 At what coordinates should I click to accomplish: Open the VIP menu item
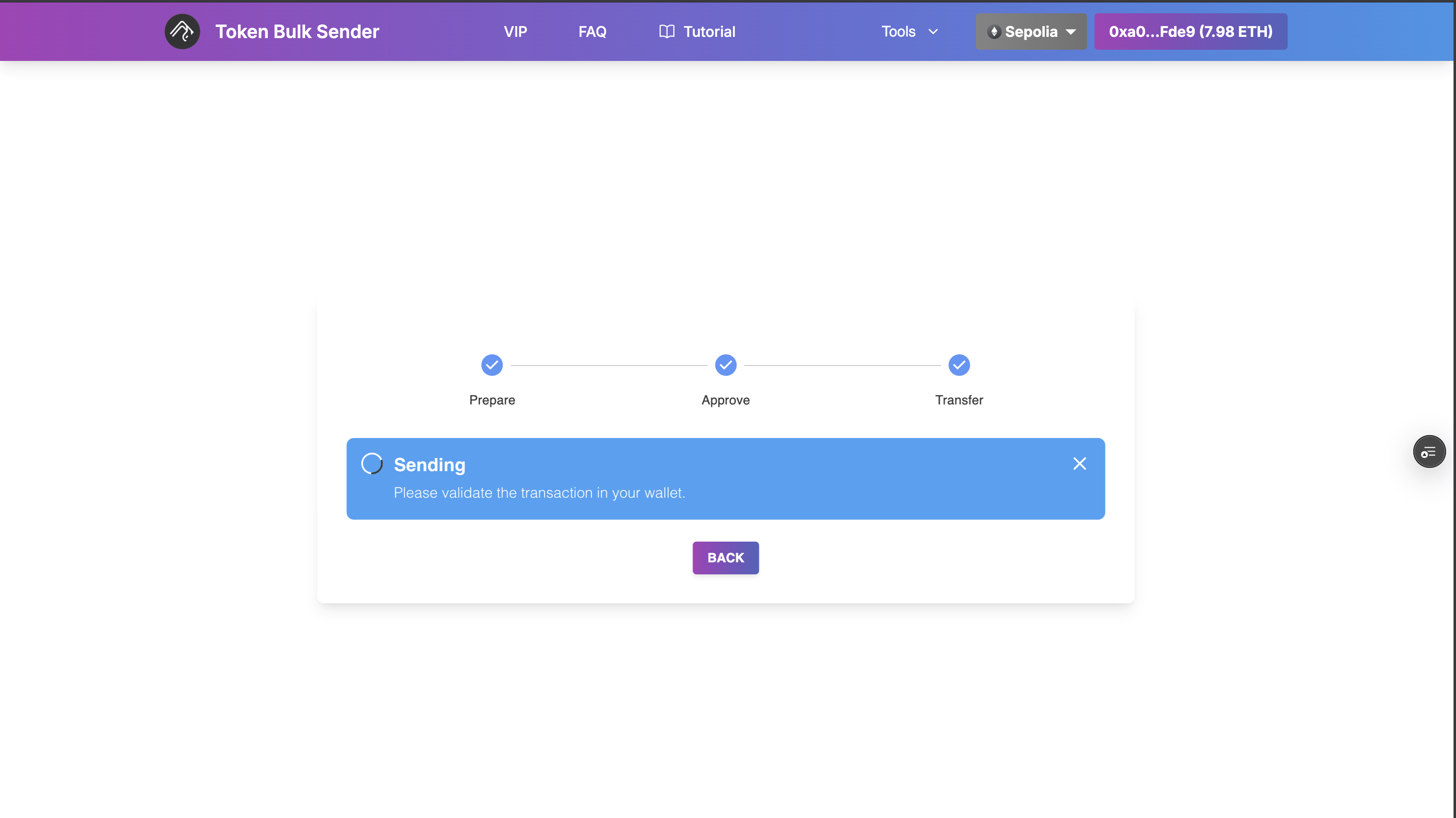[x=515, y=31]
